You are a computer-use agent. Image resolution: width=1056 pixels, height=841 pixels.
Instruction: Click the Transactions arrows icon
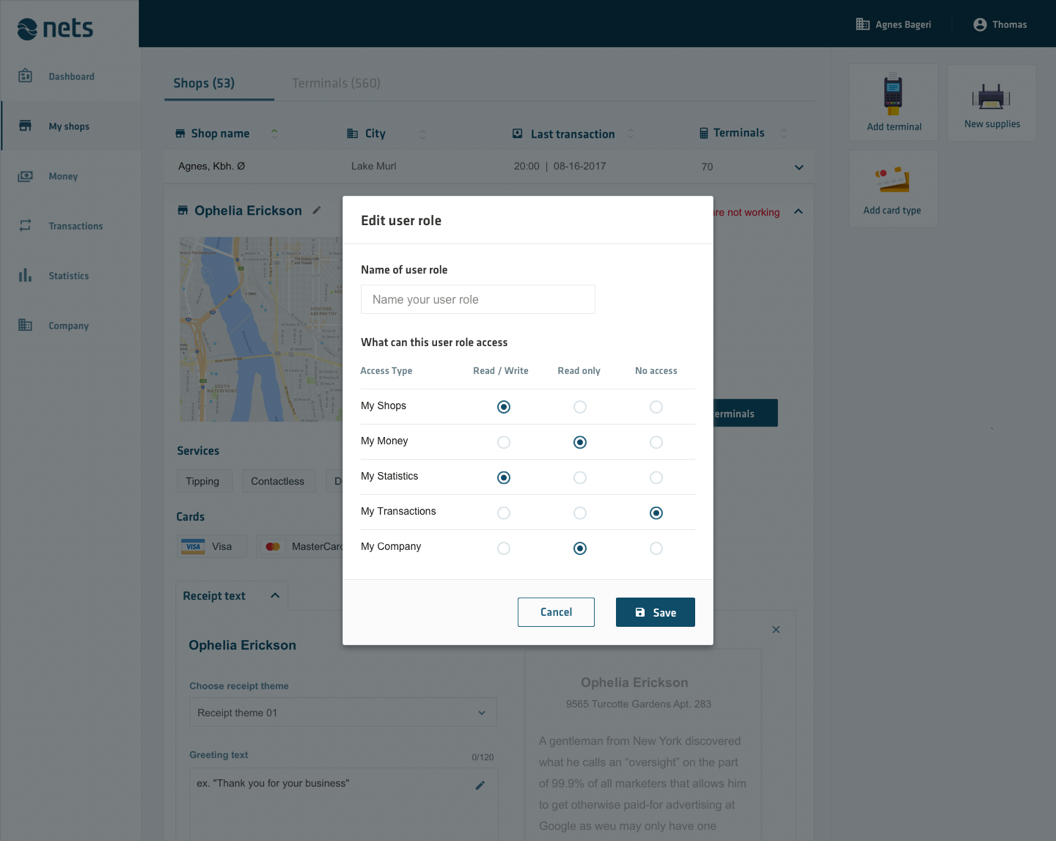tap(25, 226)
